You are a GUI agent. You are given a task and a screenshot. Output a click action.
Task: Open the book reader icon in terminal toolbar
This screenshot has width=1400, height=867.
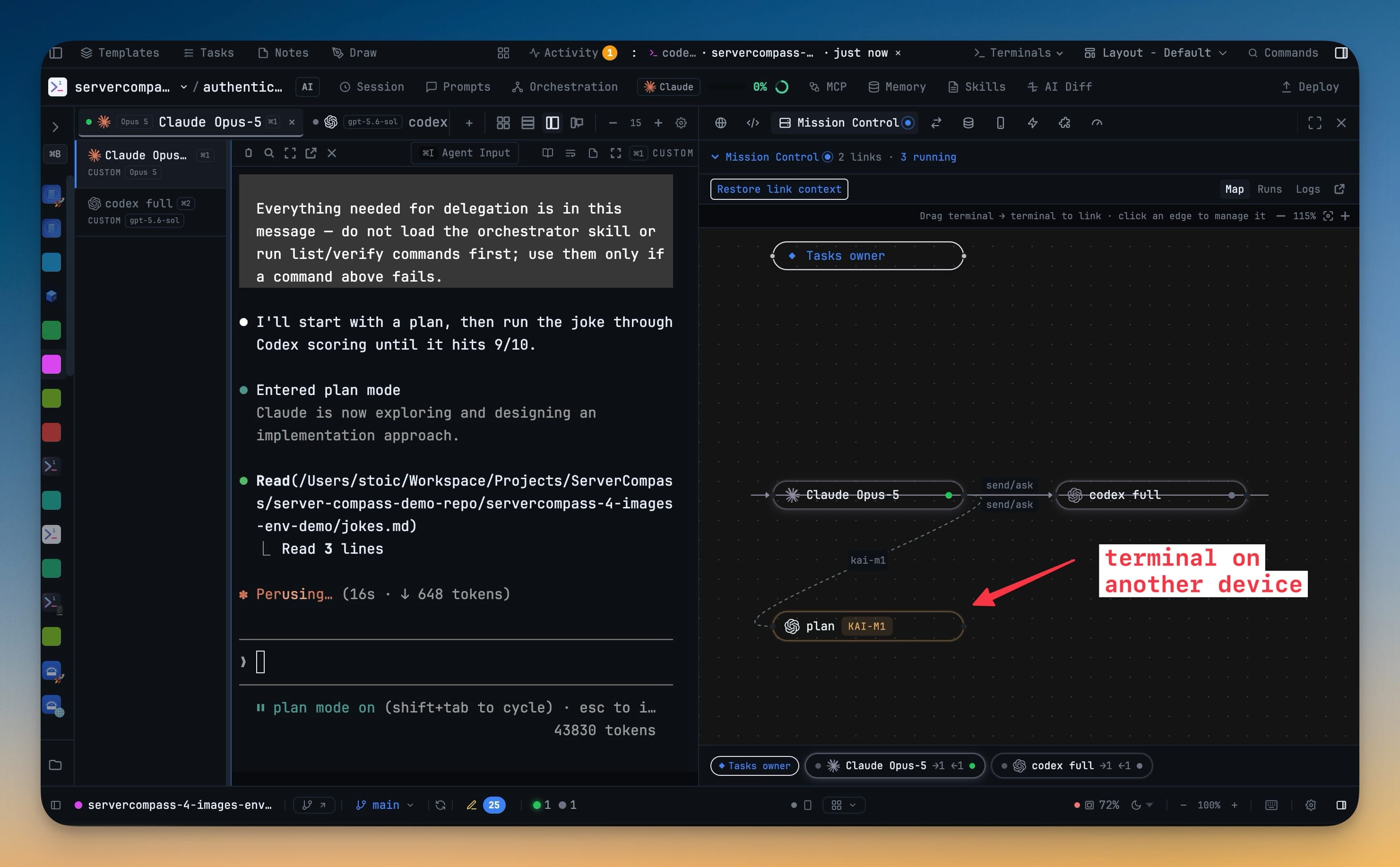tap(548, 153)
